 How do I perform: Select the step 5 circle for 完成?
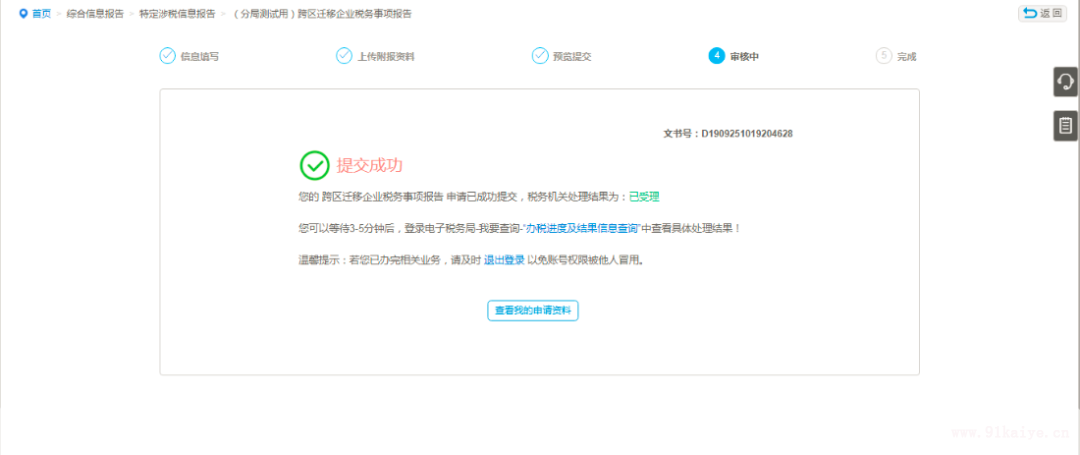pos(883,56)
